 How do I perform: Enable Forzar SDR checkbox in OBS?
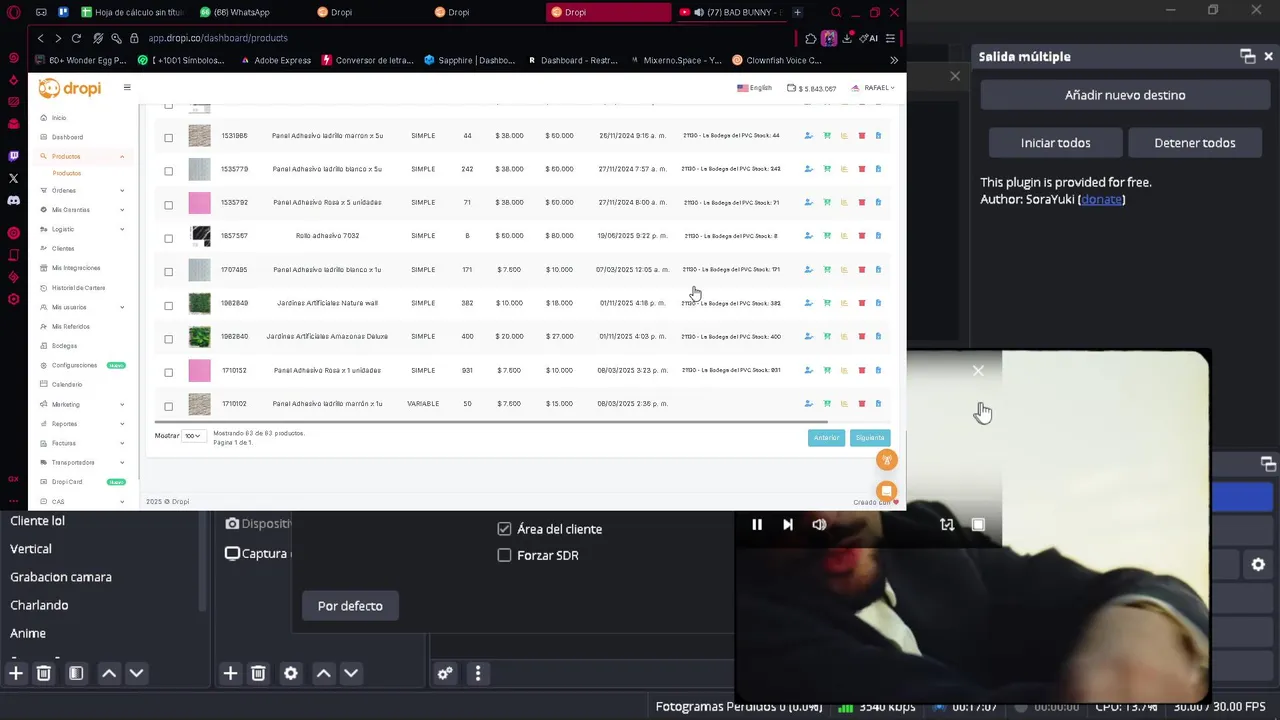(x=504, y=555)
